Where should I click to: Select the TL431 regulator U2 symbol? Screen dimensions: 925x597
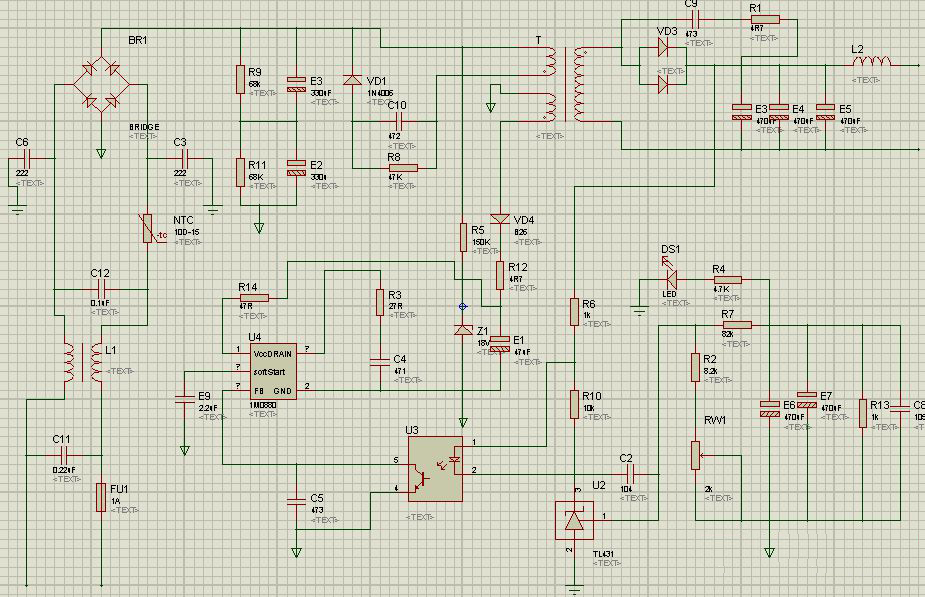pyautogui.click(x=573, y=521)
